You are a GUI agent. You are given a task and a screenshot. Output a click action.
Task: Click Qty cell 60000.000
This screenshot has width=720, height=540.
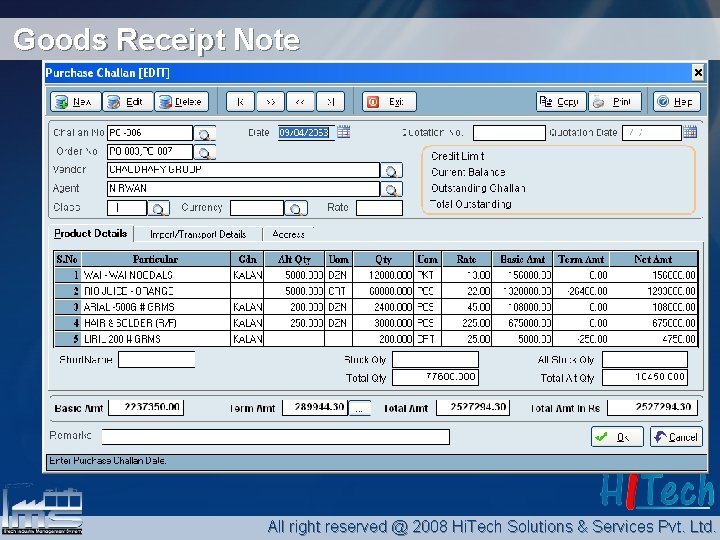(x=383, y=291)
